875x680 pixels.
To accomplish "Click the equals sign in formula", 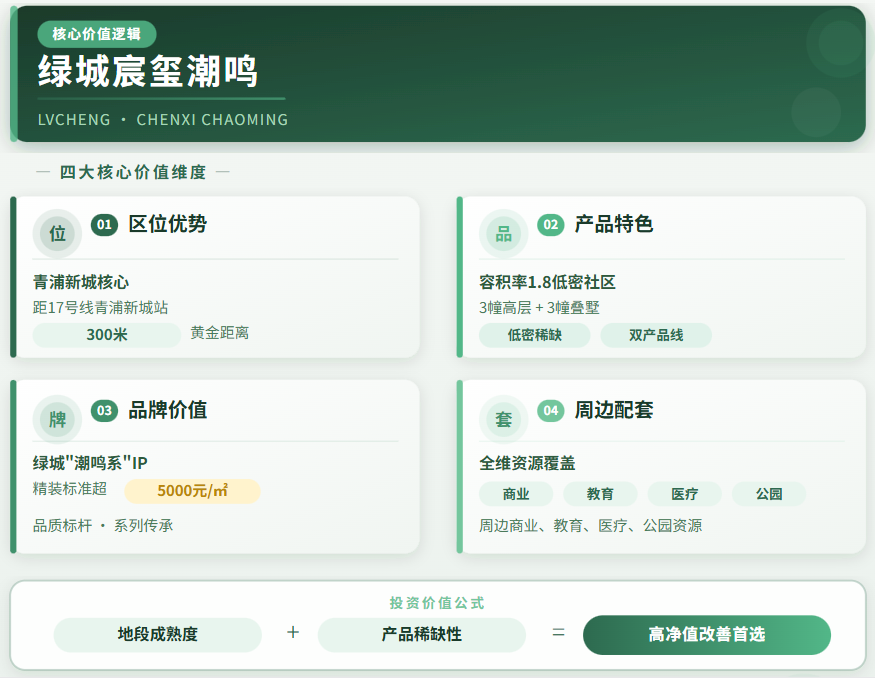I will tap(559, 633).
